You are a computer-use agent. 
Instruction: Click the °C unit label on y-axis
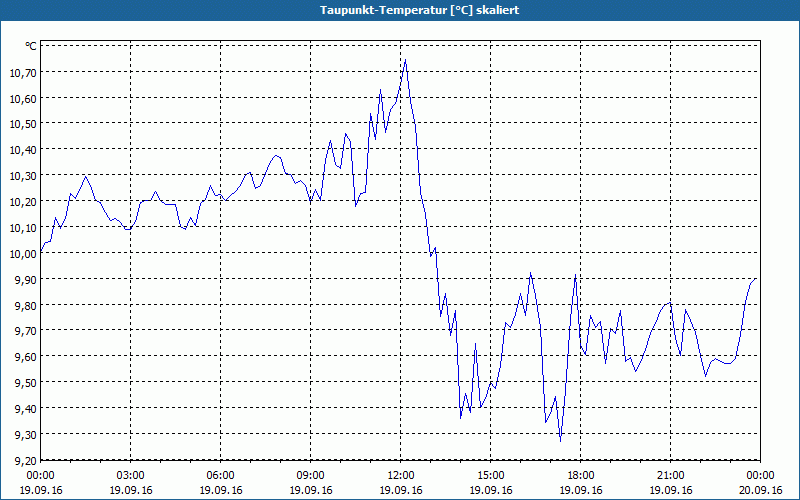(x=31, y=46)
